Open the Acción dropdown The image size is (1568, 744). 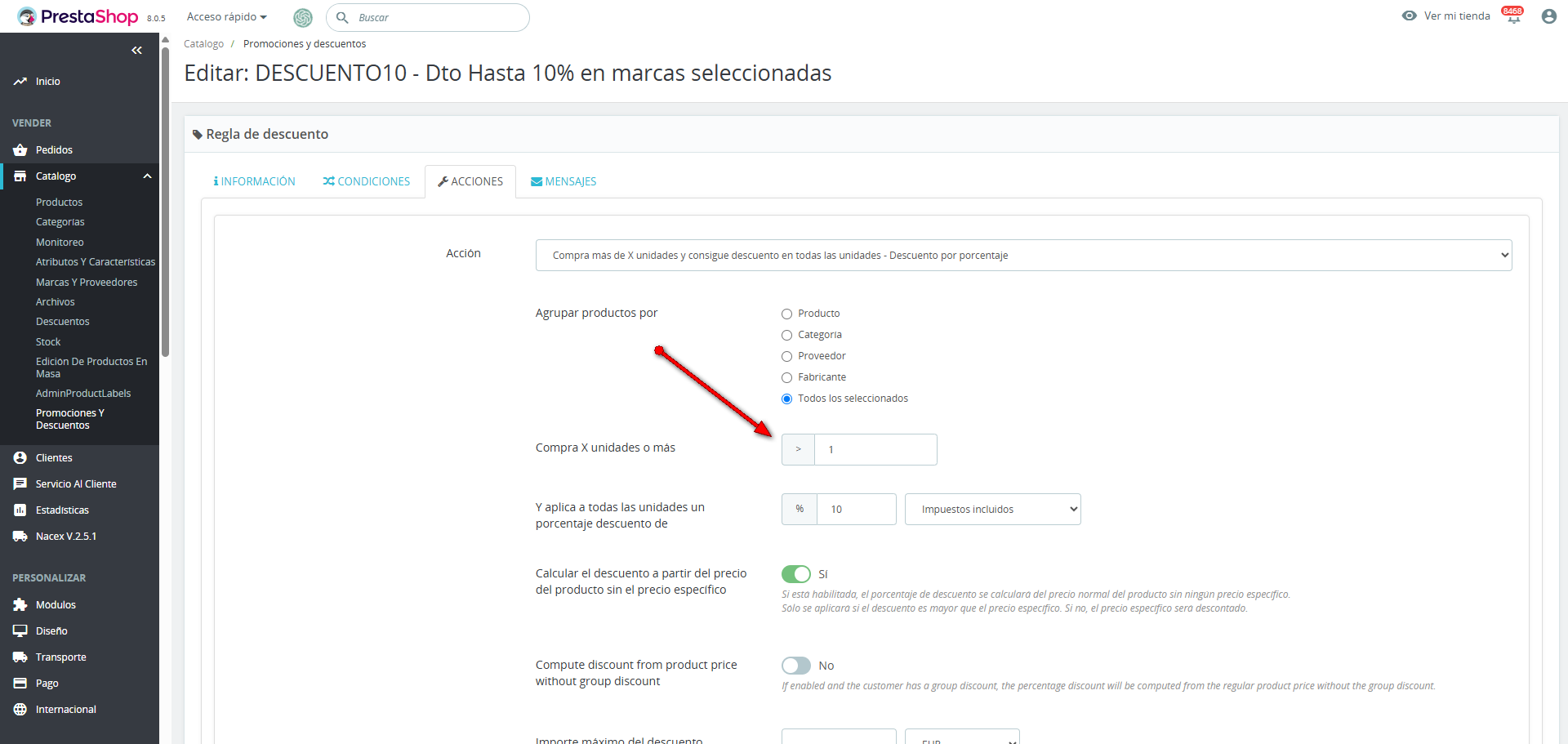pyautogui.click(x=1023, y=256)
